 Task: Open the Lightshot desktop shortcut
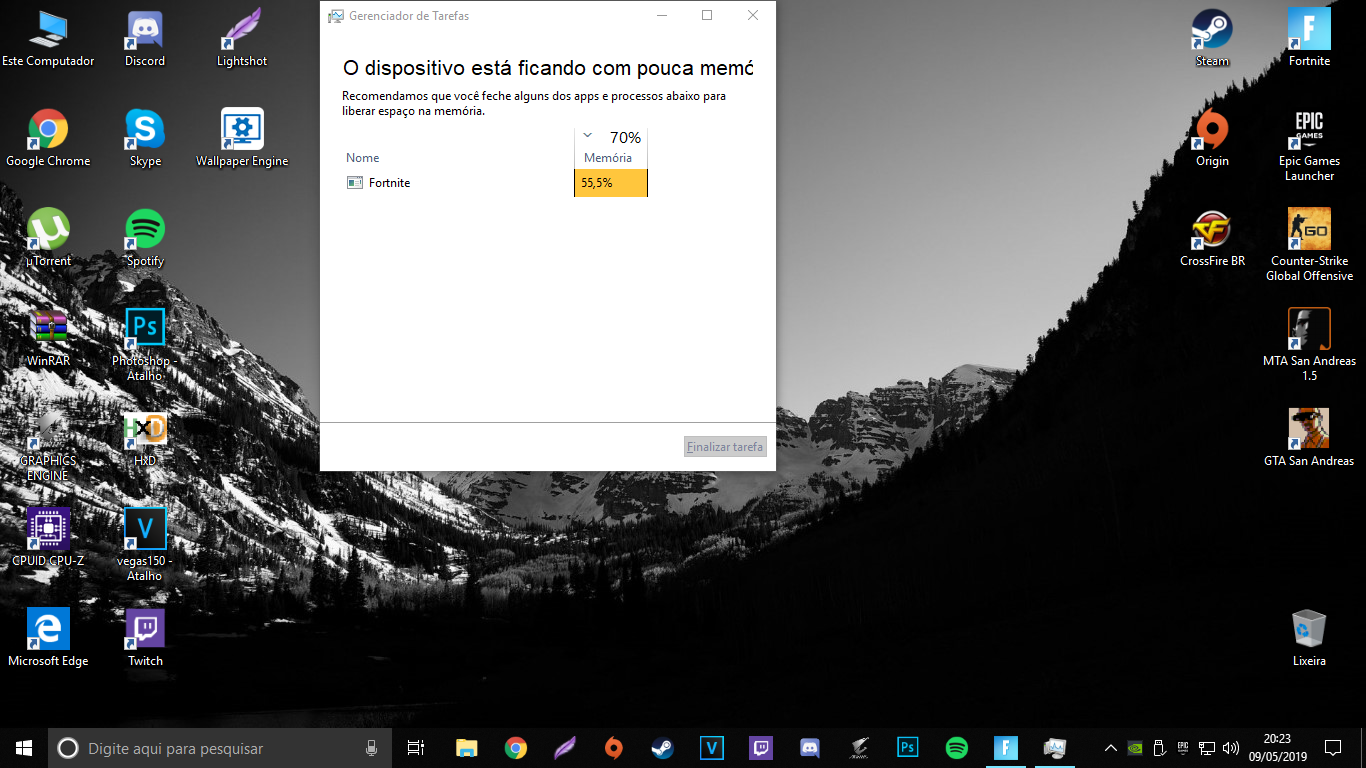pos(242,38)
